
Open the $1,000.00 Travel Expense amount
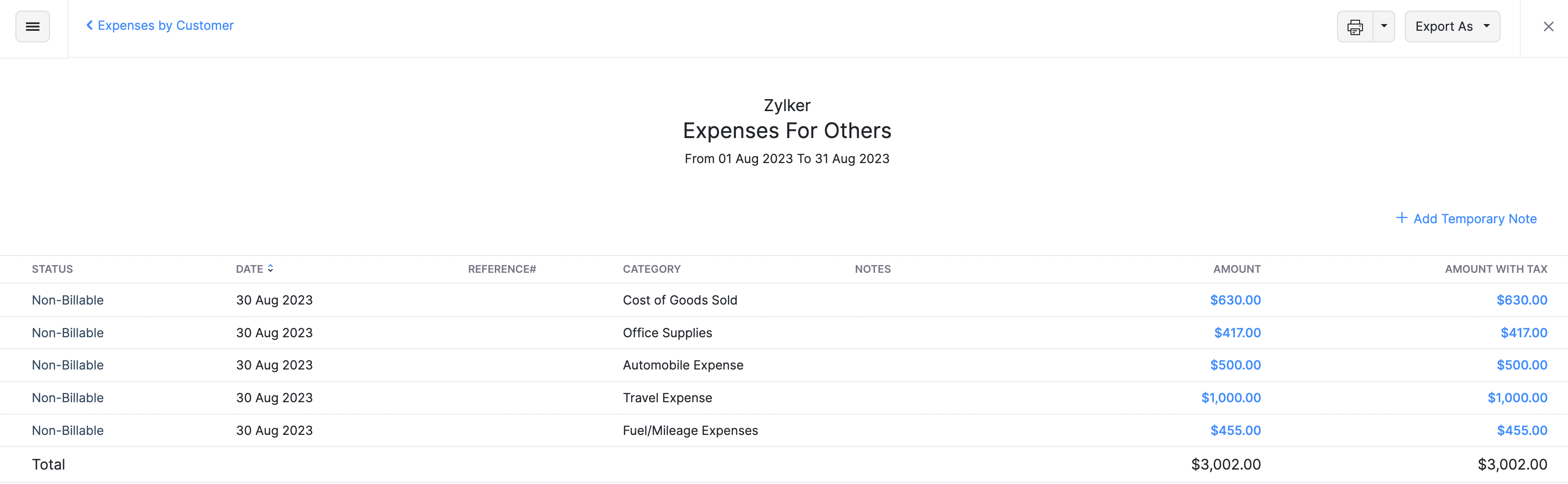click(1231, 397)
